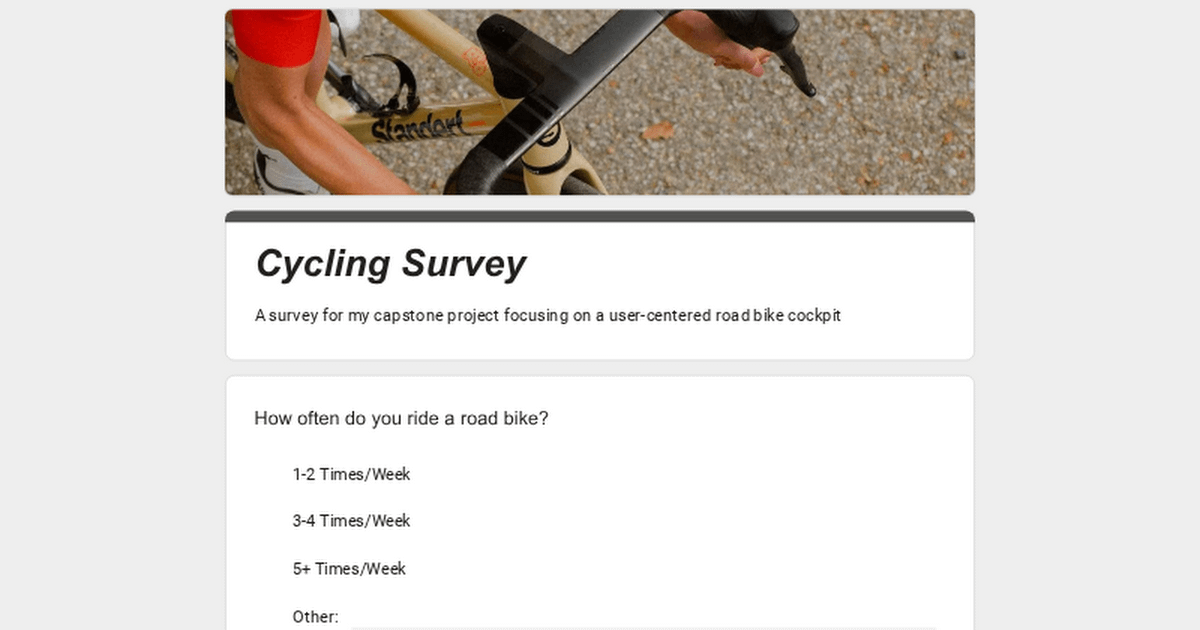The width and height of the screenshot is (1200, 630).
Task: Click the brake lever in header photo
Action: (x=795, y=70)
